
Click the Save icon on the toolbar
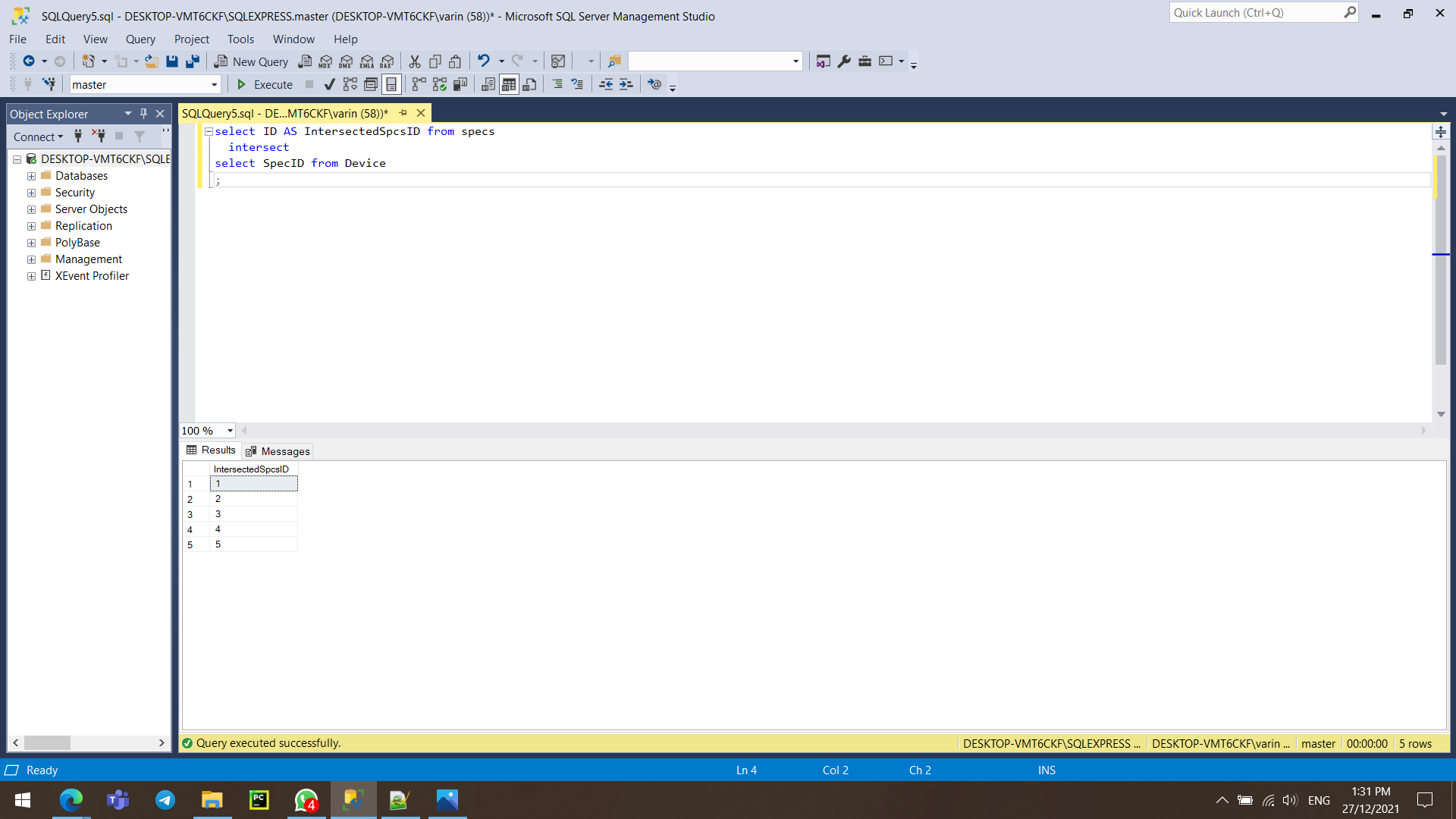click(x=172, y=61)
